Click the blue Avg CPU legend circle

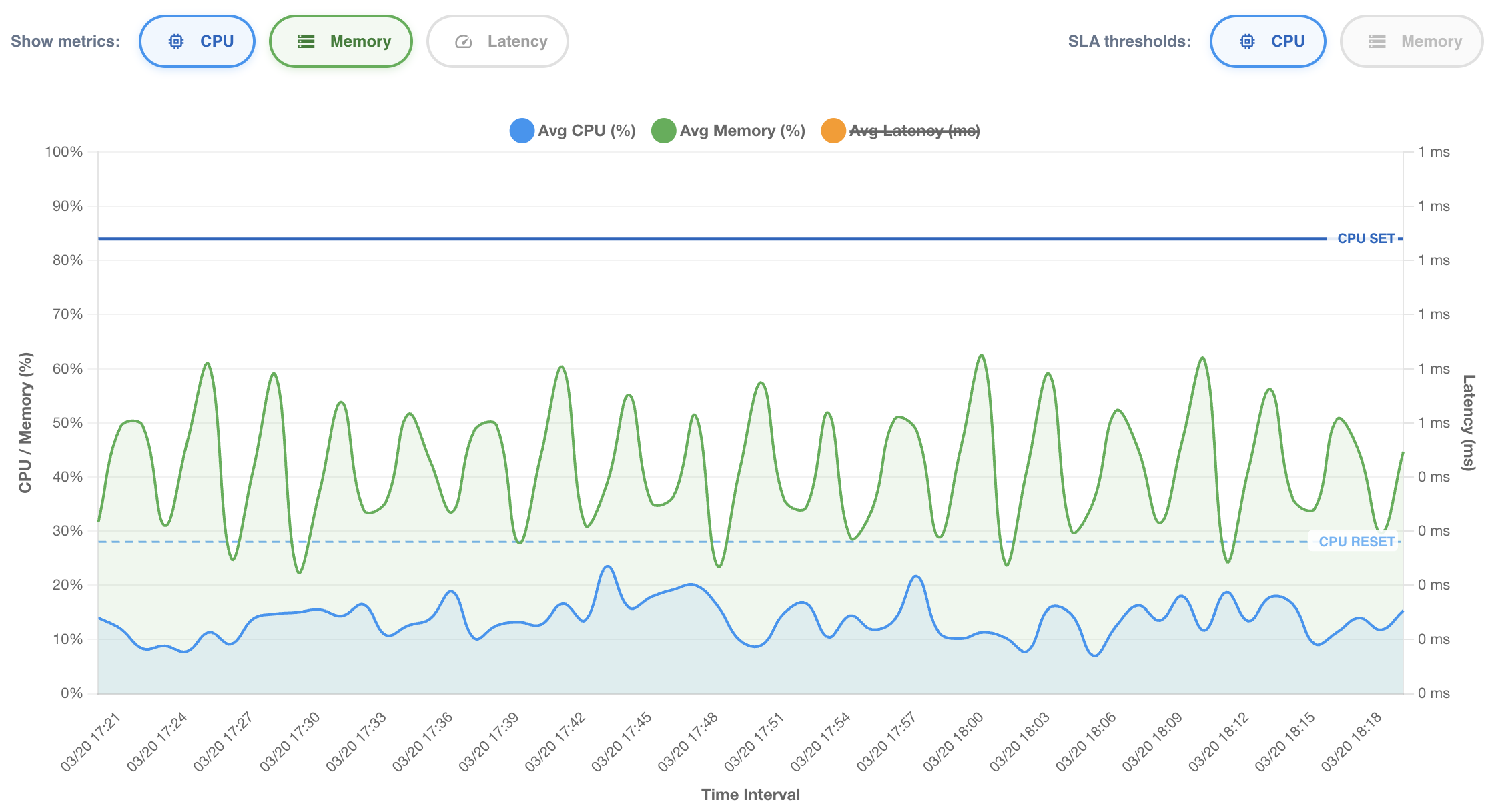(x=522, y=131)
